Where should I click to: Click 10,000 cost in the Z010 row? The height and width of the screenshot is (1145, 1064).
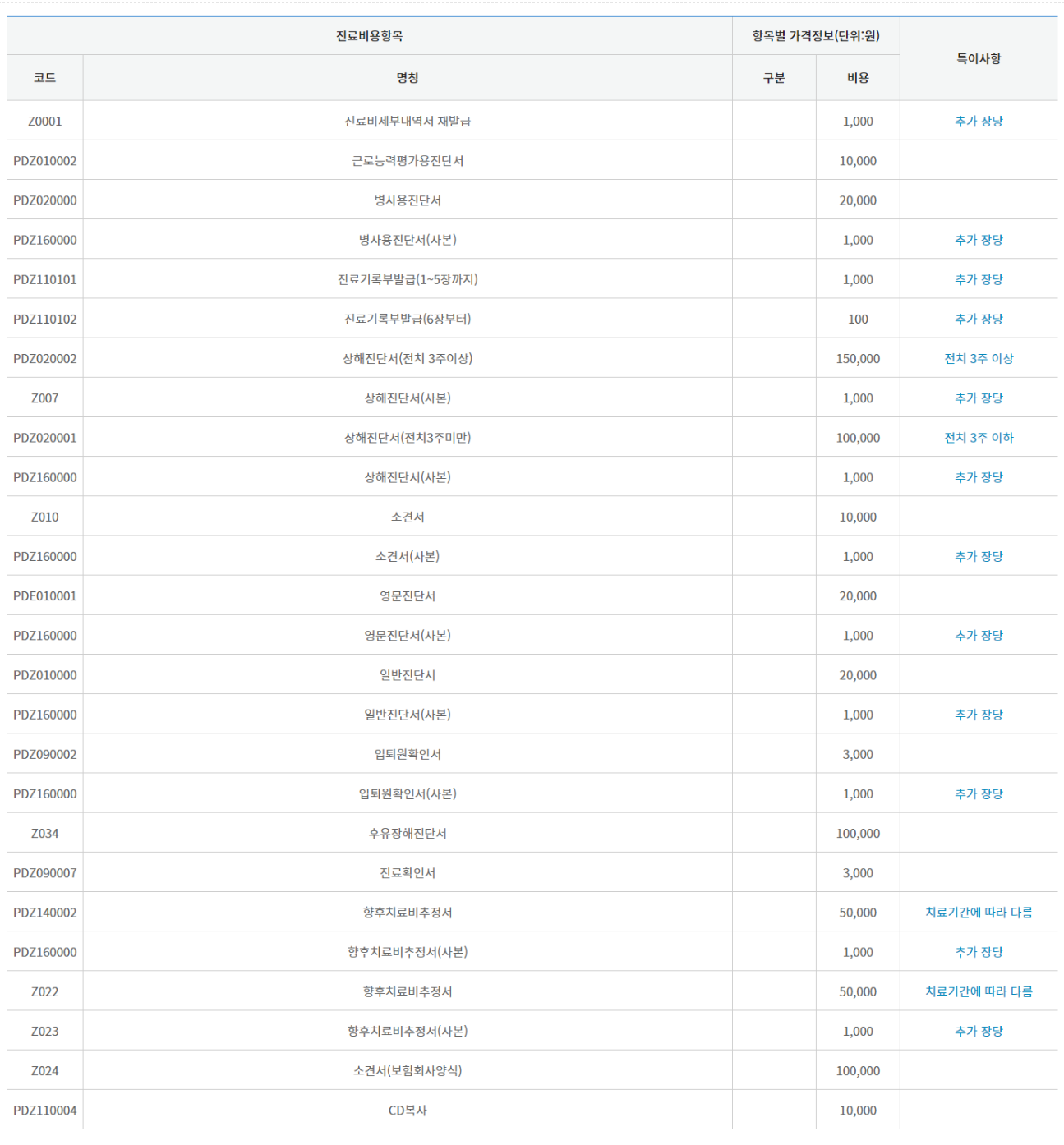point(858,517)
